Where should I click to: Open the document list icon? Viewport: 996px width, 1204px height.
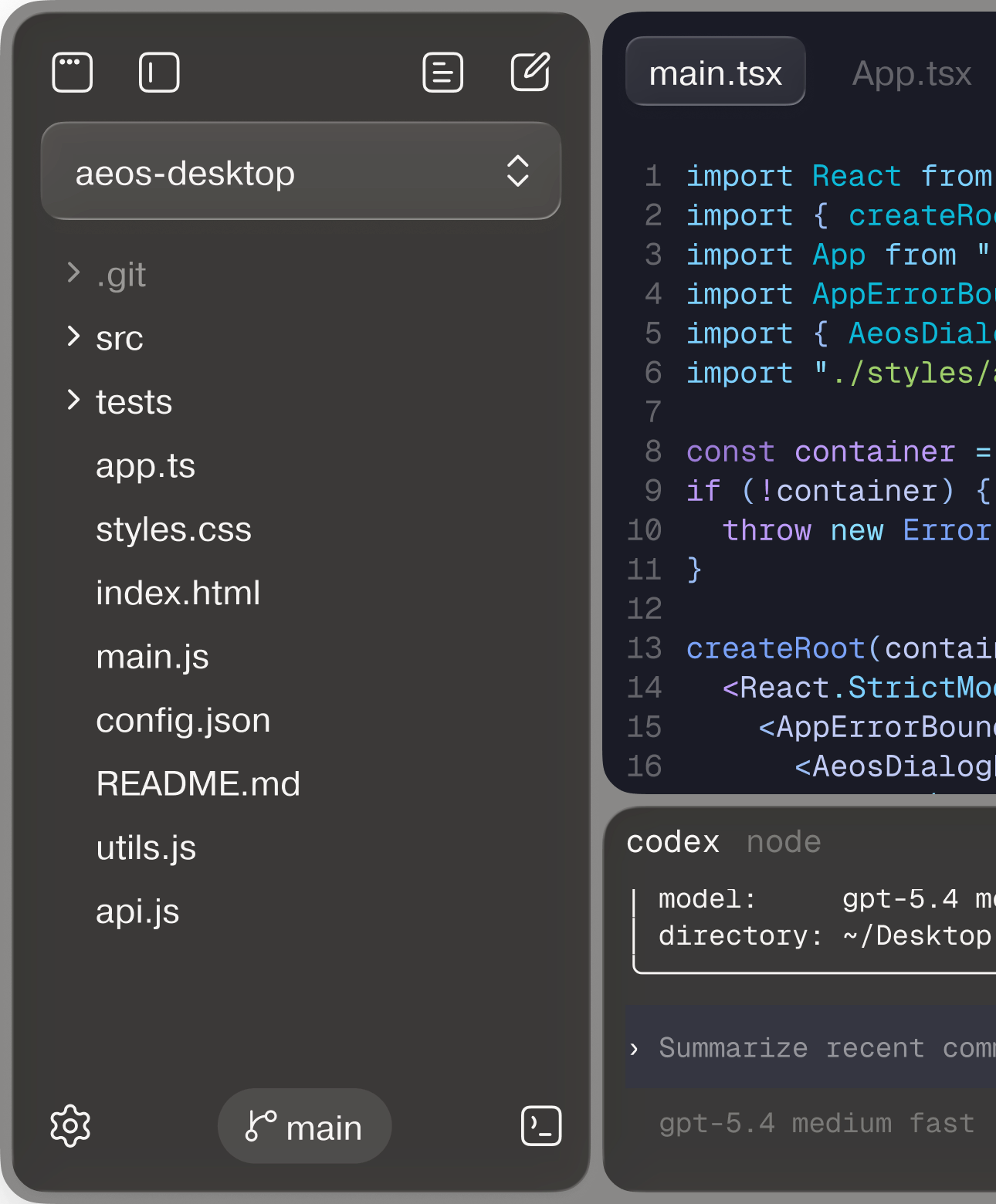point(443,73)
